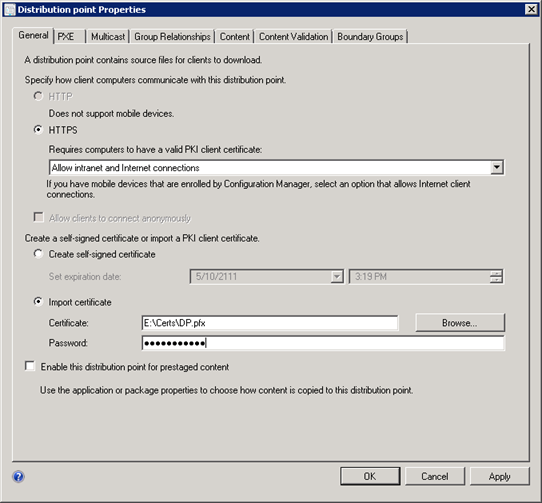Click the dialog title bar icon
The width and height of the screenshot is (542, 503).
click(10, 9)
